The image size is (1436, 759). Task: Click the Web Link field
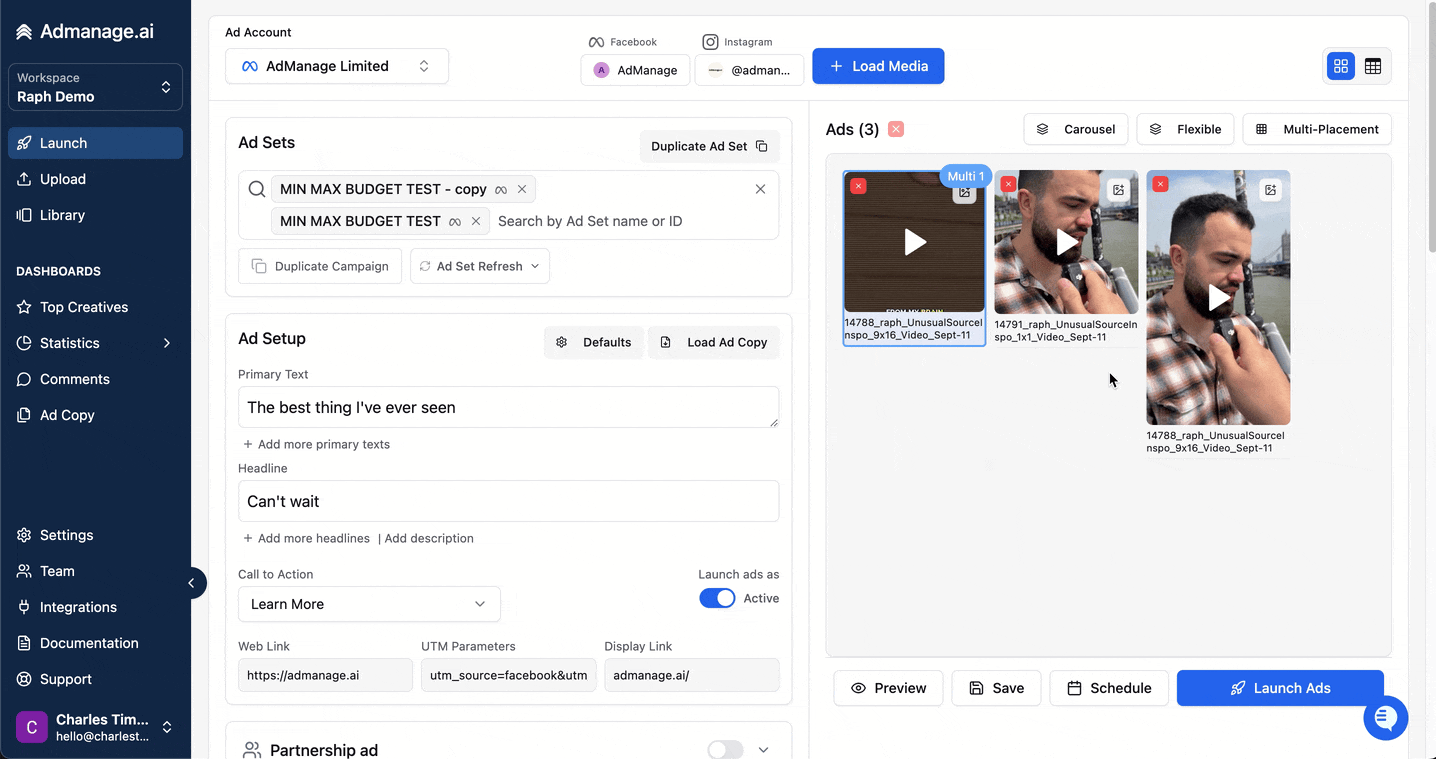tap(325, 675)
